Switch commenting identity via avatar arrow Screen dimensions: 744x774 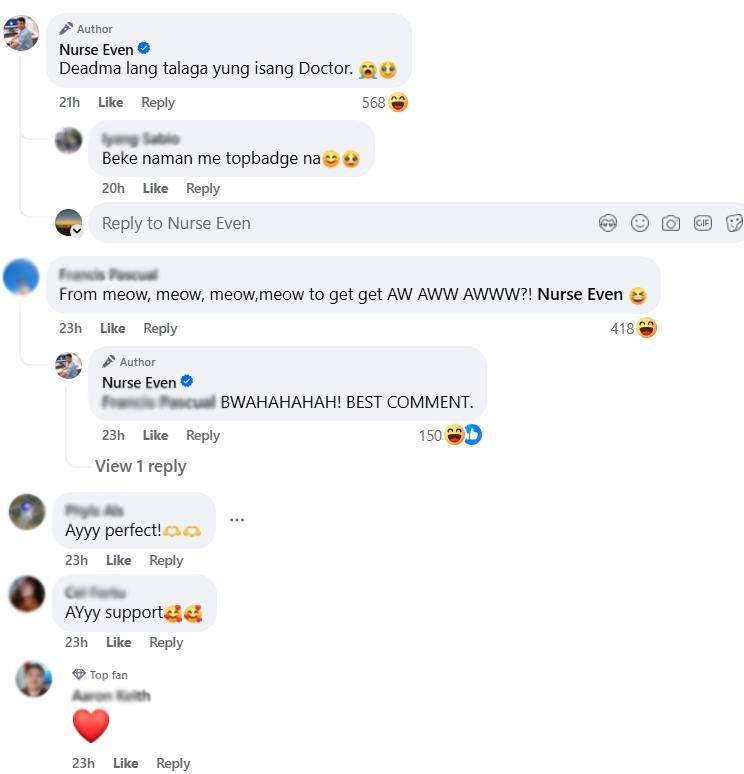pos(77,231)
